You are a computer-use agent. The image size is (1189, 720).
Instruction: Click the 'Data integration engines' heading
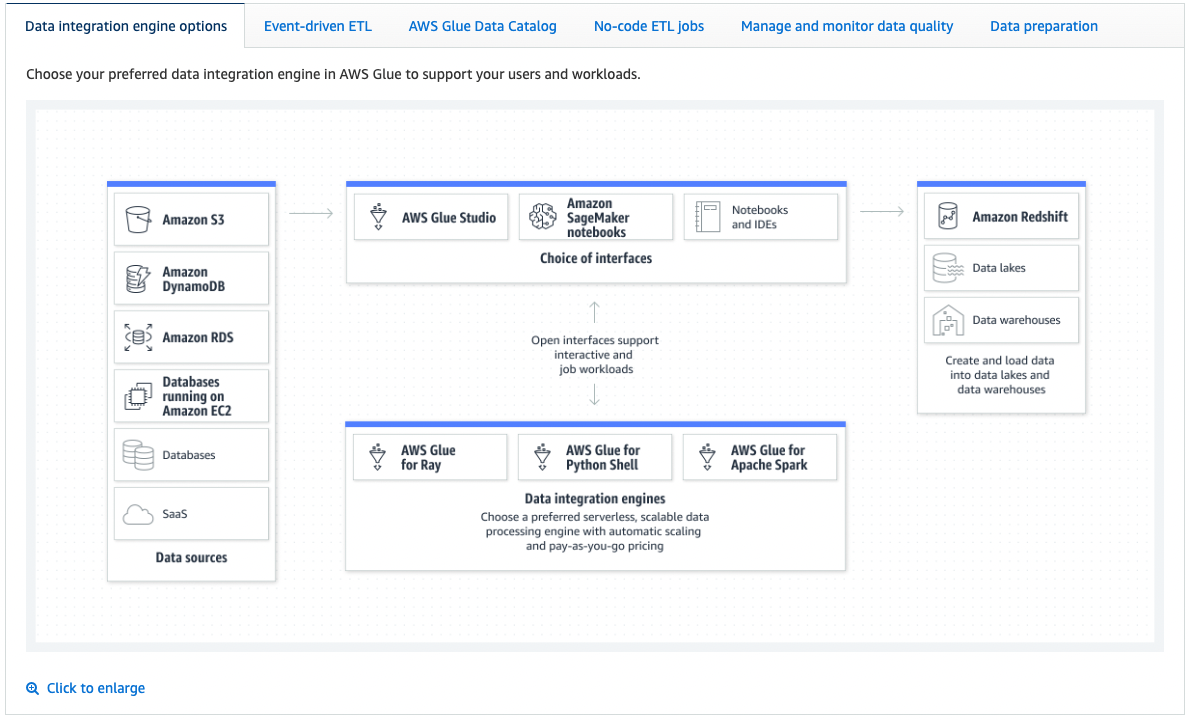[595, 499]
